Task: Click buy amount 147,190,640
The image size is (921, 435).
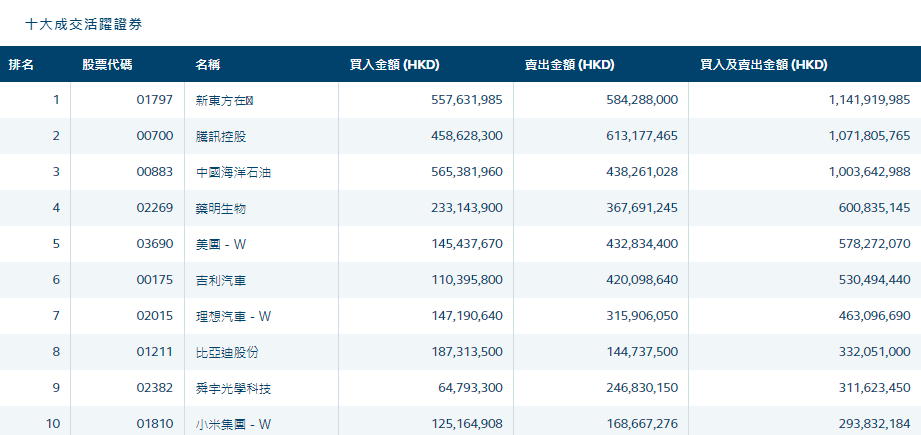Action: point(467,316)
